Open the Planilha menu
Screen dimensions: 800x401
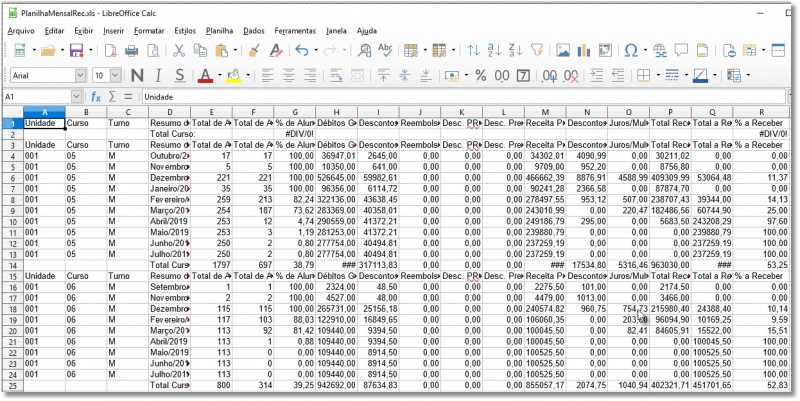(219, 31)
